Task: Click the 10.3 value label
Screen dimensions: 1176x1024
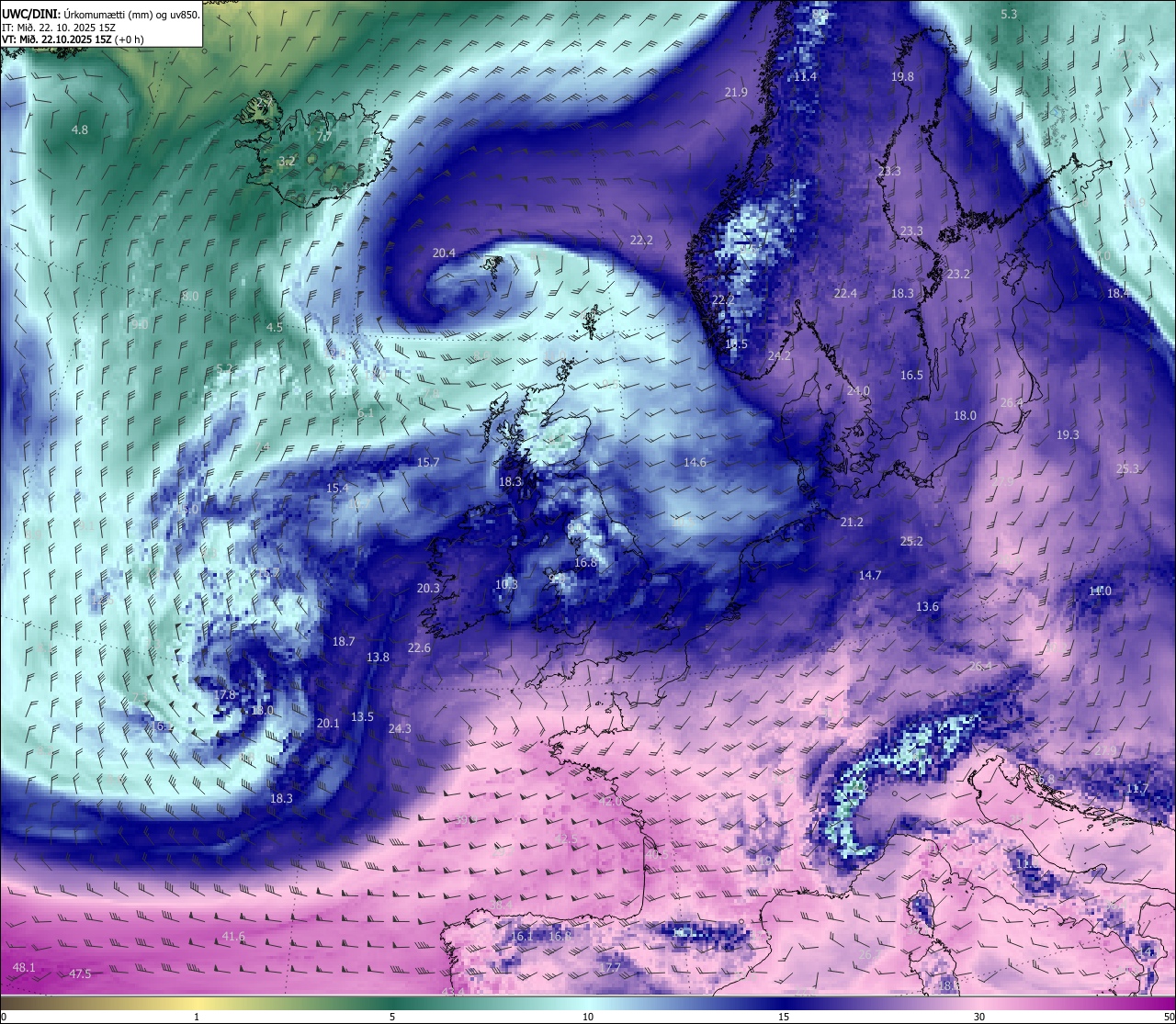Action: 506,585
